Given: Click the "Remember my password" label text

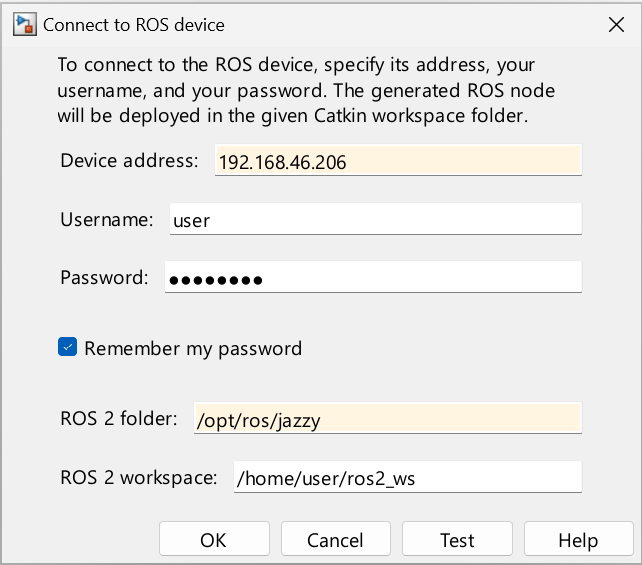Looking at the screenshot, I should coord(193,349).
